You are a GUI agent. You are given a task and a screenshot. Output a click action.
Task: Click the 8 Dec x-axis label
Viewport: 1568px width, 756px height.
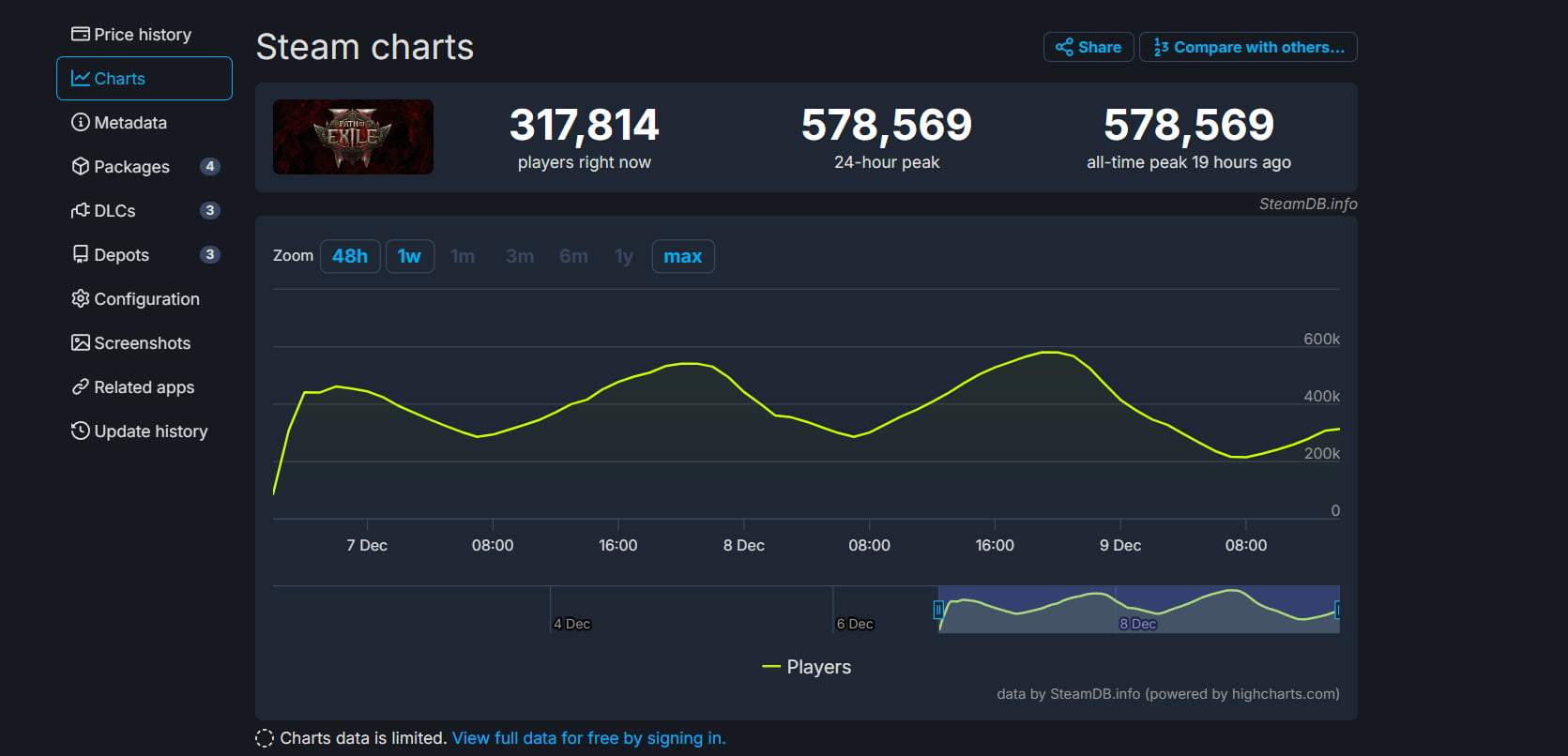pyautogui.click(x=744, y=545)
